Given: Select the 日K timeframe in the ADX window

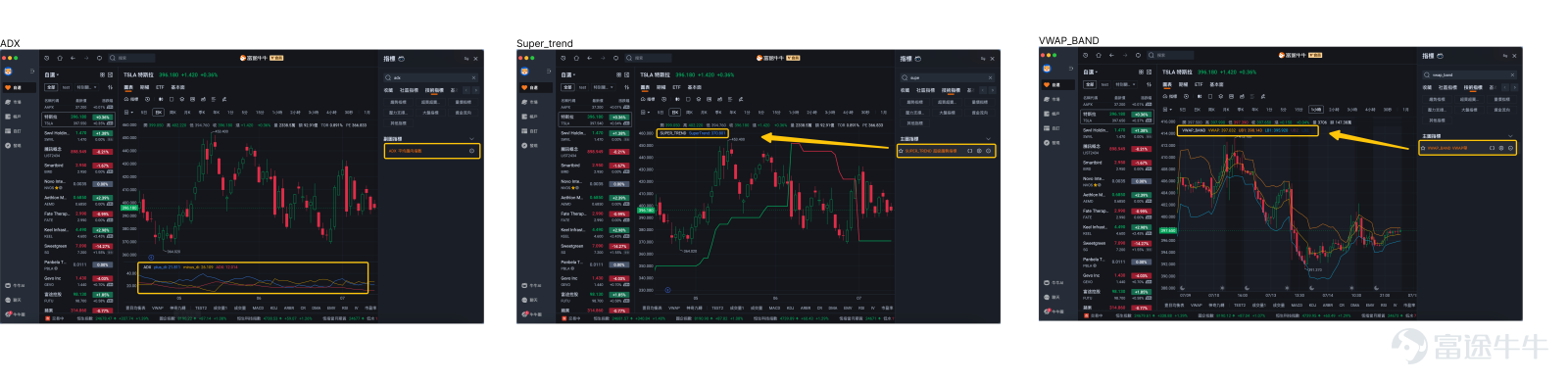Looking at the screenshot, I should point(159,113).
